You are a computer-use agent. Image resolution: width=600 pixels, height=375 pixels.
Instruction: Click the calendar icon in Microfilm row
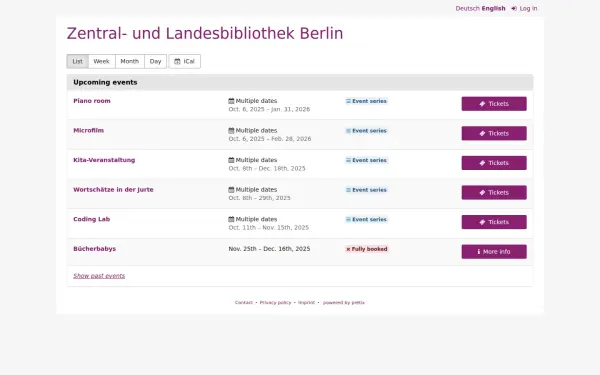click(231, 130)
